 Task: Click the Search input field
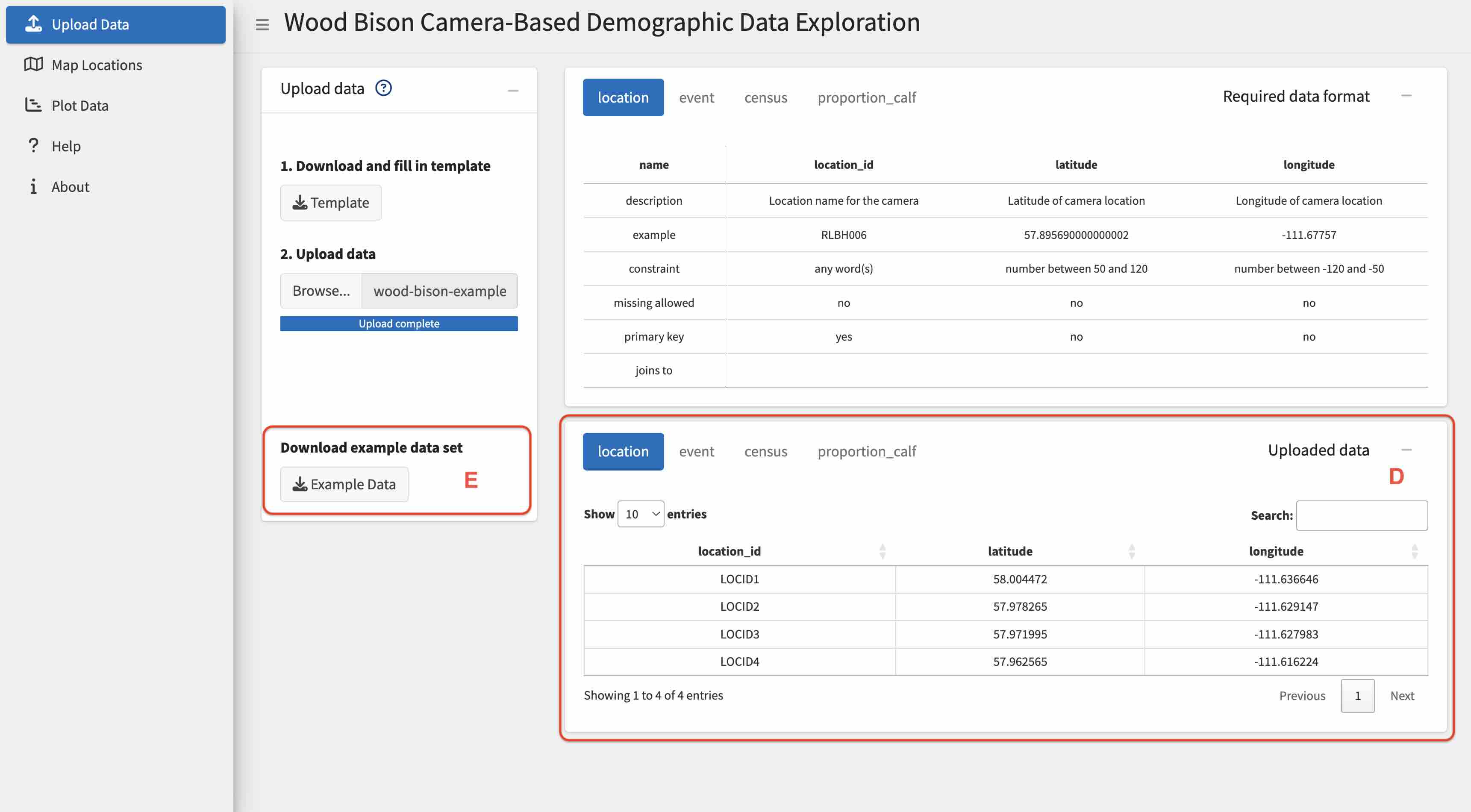click(x=1362, y=516)
